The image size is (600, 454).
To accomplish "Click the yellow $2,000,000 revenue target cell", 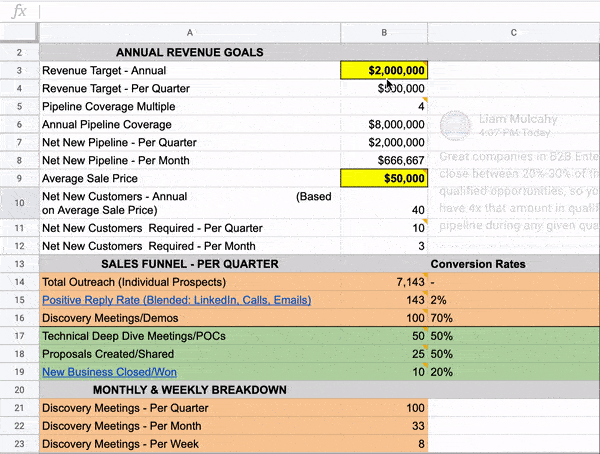I will pos(384,71).
